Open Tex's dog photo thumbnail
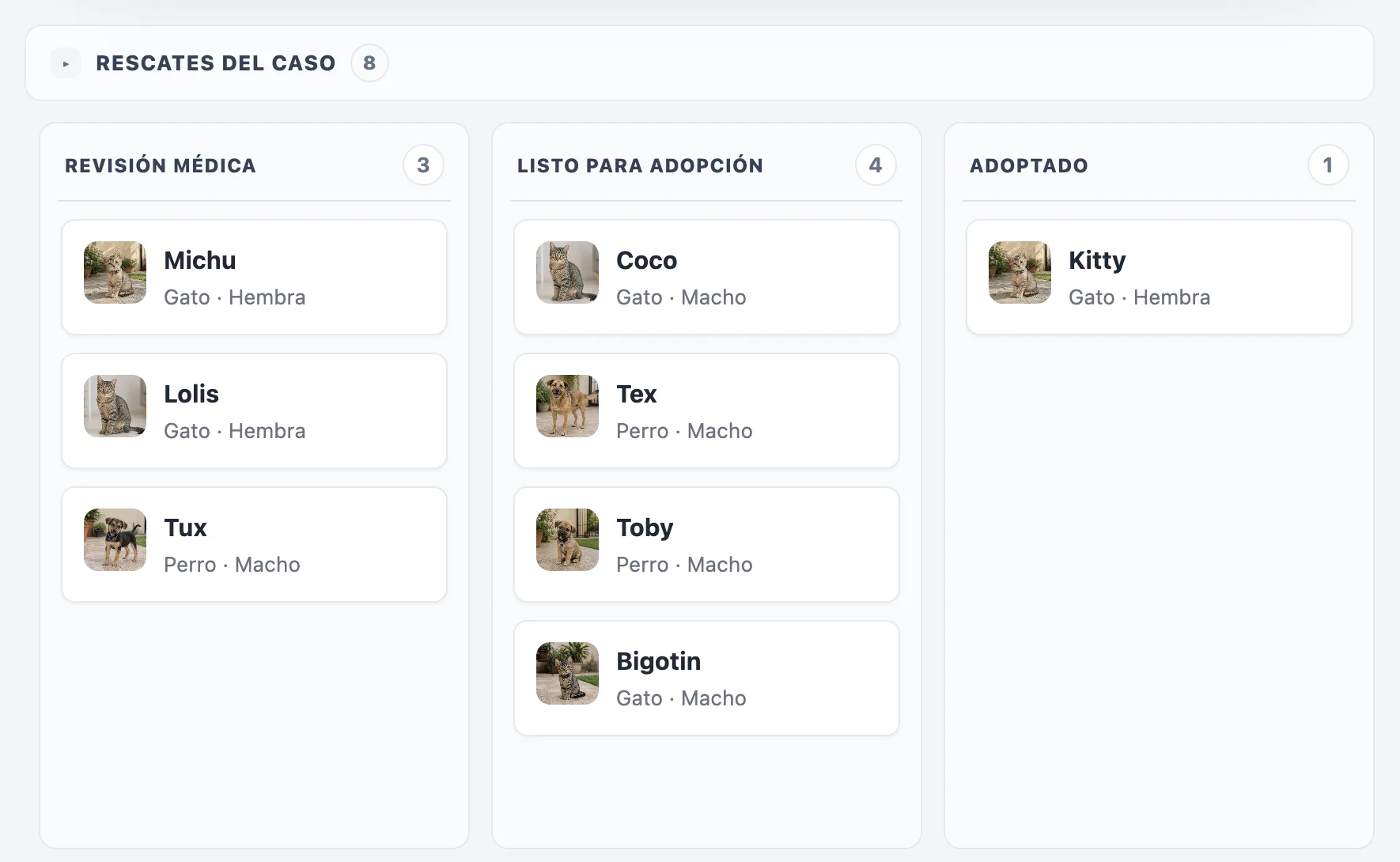This screenshot has height=862, width=1400. pyautogui.click(x=568, y=406)
